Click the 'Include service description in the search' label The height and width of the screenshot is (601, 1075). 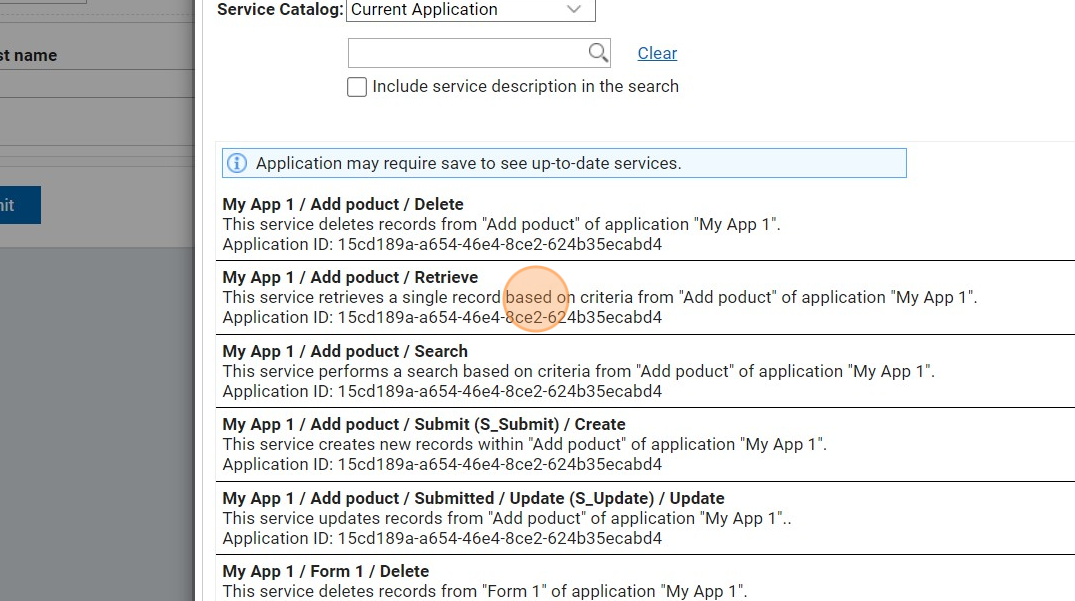coord(525,86)
